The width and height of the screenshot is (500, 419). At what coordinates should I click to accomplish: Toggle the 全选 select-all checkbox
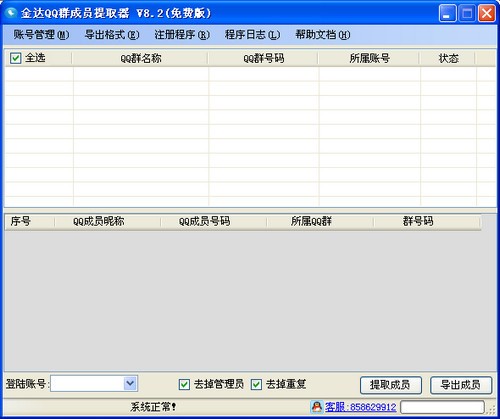pos(16,58)
